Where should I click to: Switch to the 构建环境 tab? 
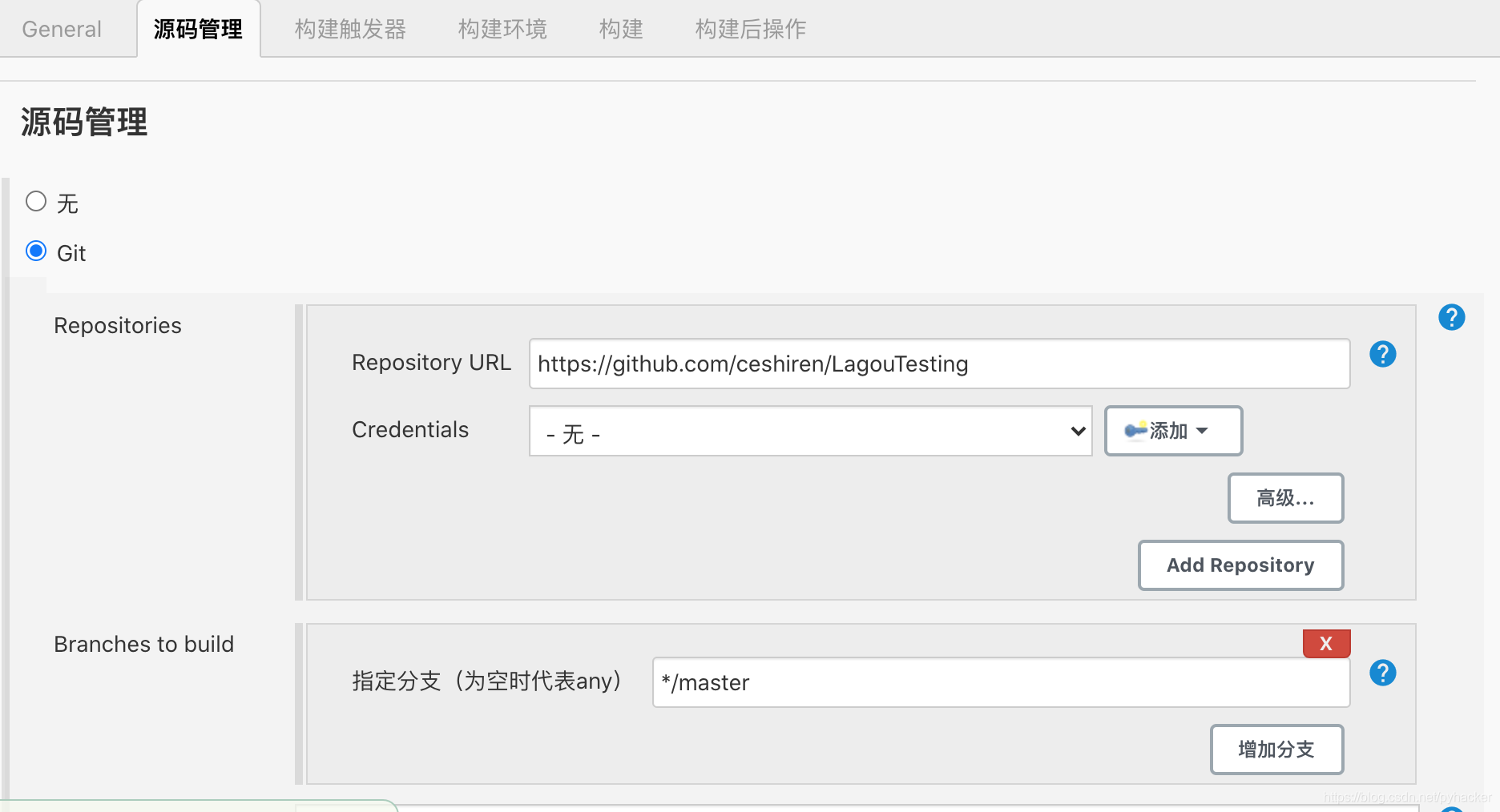coord(502,30)
